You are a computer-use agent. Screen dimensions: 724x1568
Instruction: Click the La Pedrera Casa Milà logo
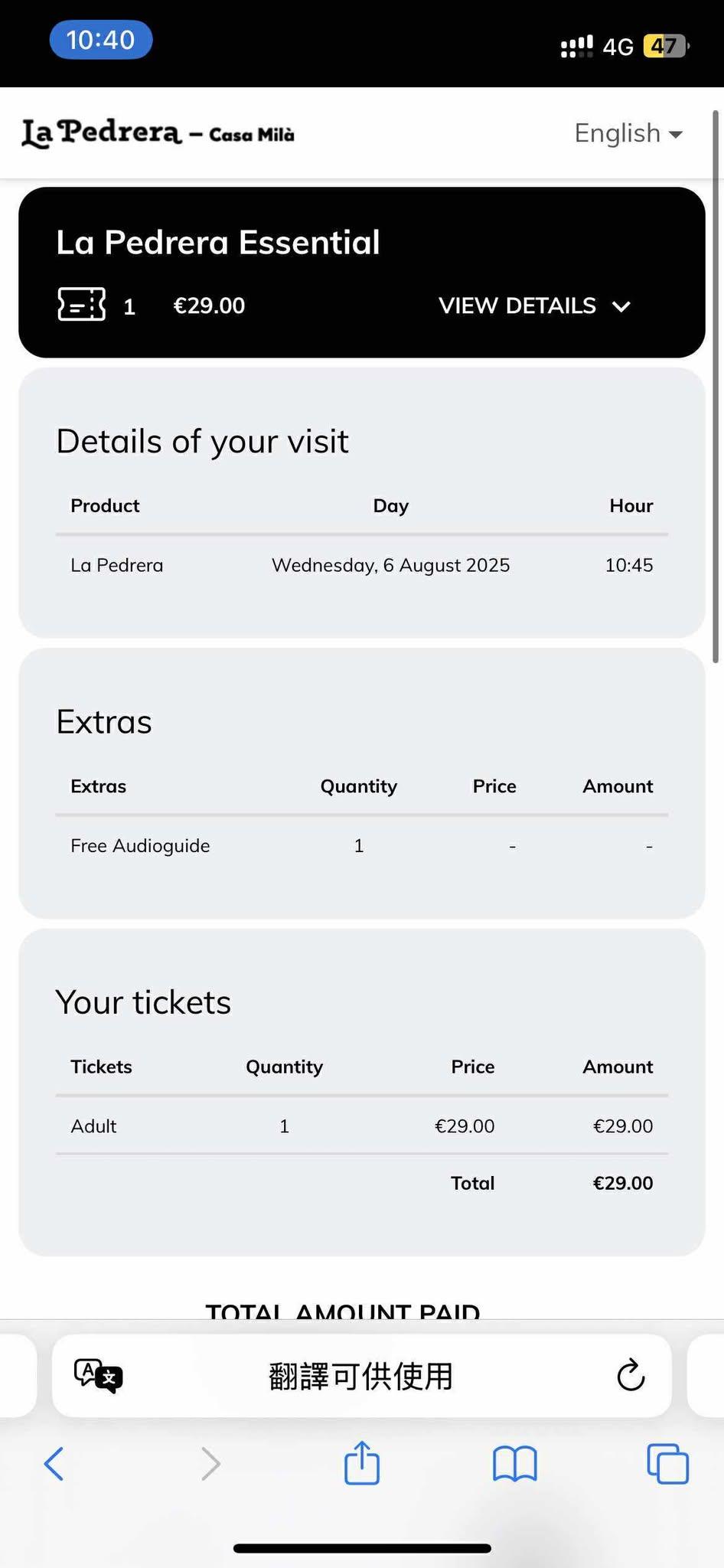coord(158,133)
